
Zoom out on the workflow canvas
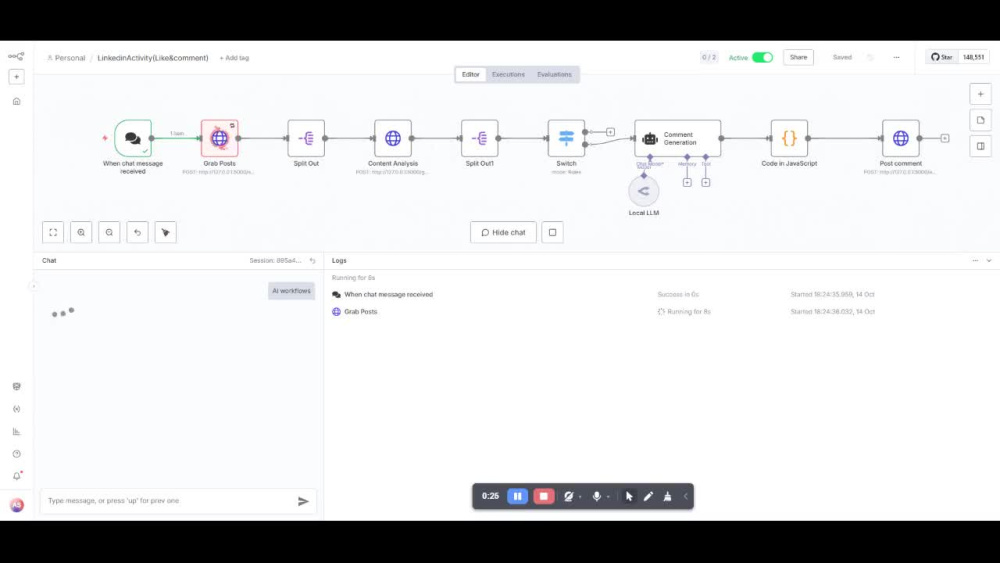pos(109,232)
